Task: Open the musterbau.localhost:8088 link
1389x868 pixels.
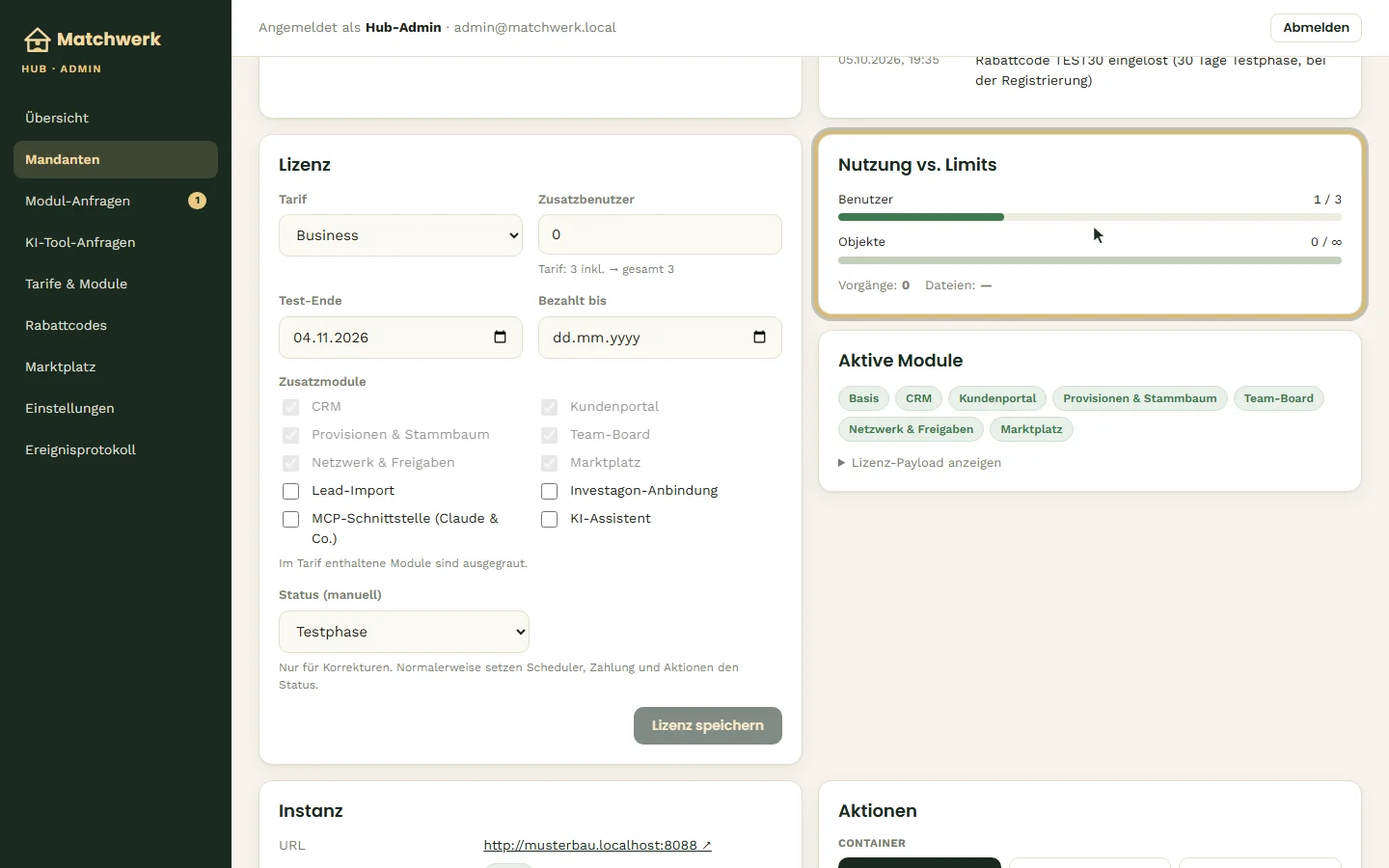Action: [x=597, y=845]
